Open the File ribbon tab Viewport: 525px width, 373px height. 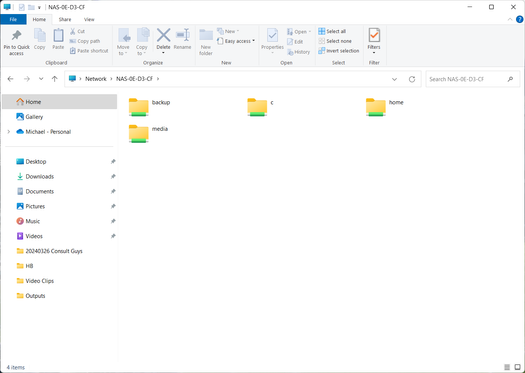pyautogui.click(x=13, y=19)
